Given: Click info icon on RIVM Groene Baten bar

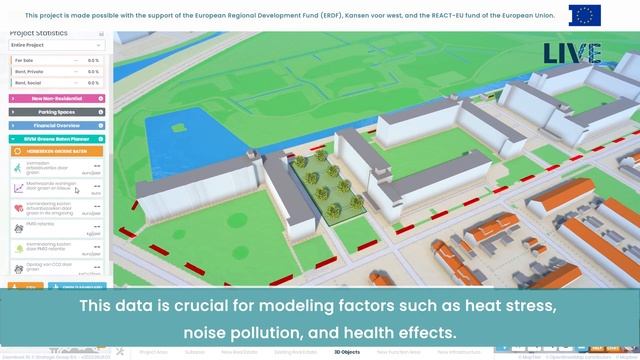Looking at the screenshot, I should [x=100, y=139].
